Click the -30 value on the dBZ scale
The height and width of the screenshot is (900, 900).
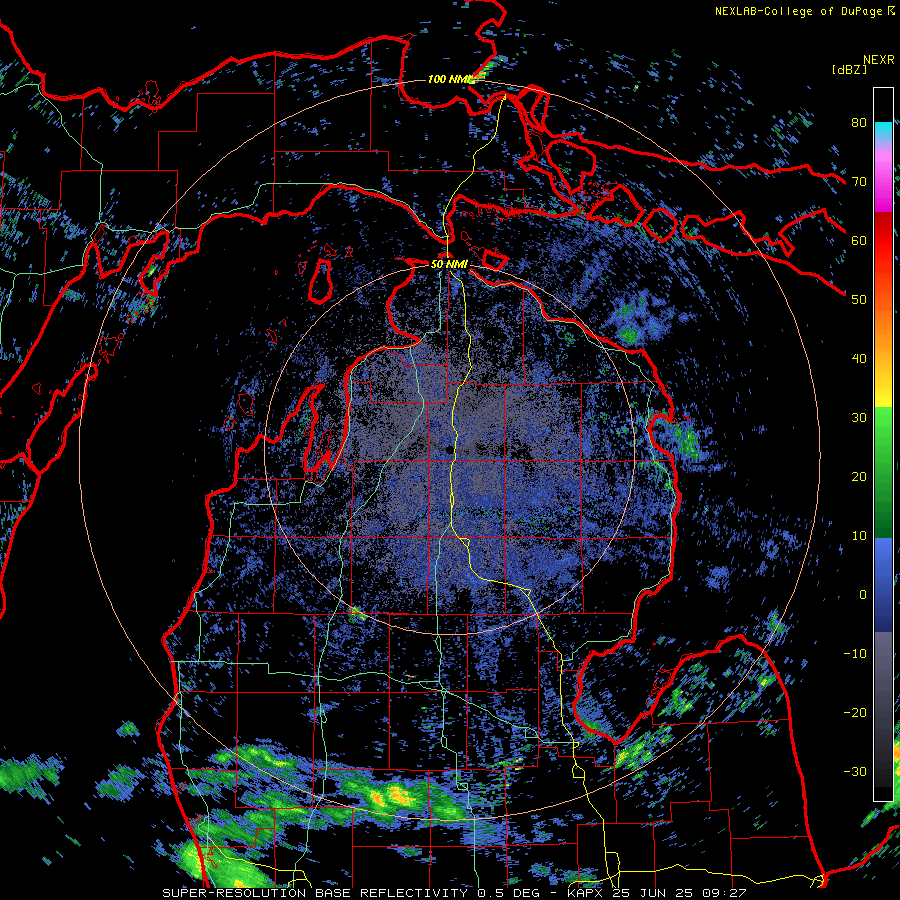point(855,771)
